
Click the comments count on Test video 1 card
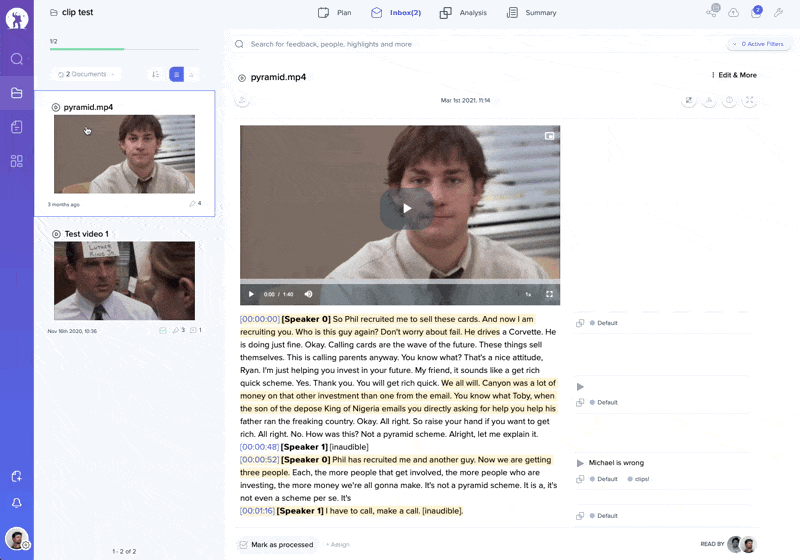coord(196,330)
